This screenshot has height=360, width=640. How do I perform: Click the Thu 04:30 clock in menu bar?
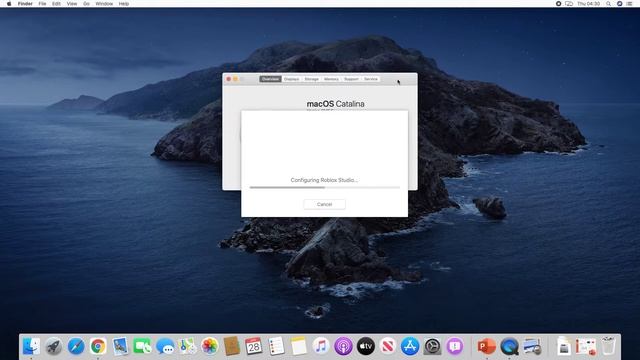(x=588, y=4)
